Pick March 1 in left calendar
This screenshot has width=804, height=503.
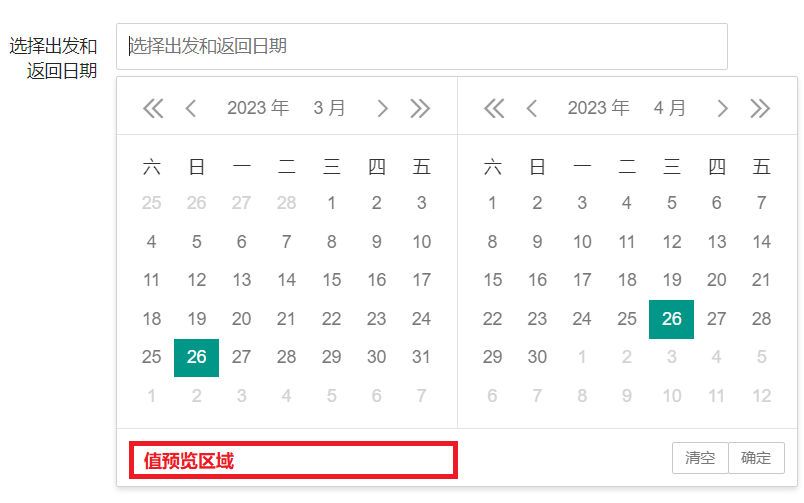coord(331,203)
